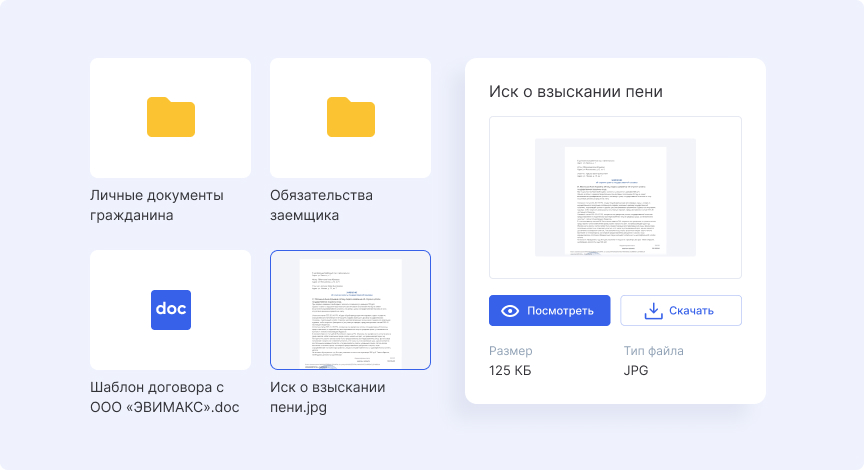Click the large document preview image
Viewport: 864px width, 470px height.
click(615, 197)
